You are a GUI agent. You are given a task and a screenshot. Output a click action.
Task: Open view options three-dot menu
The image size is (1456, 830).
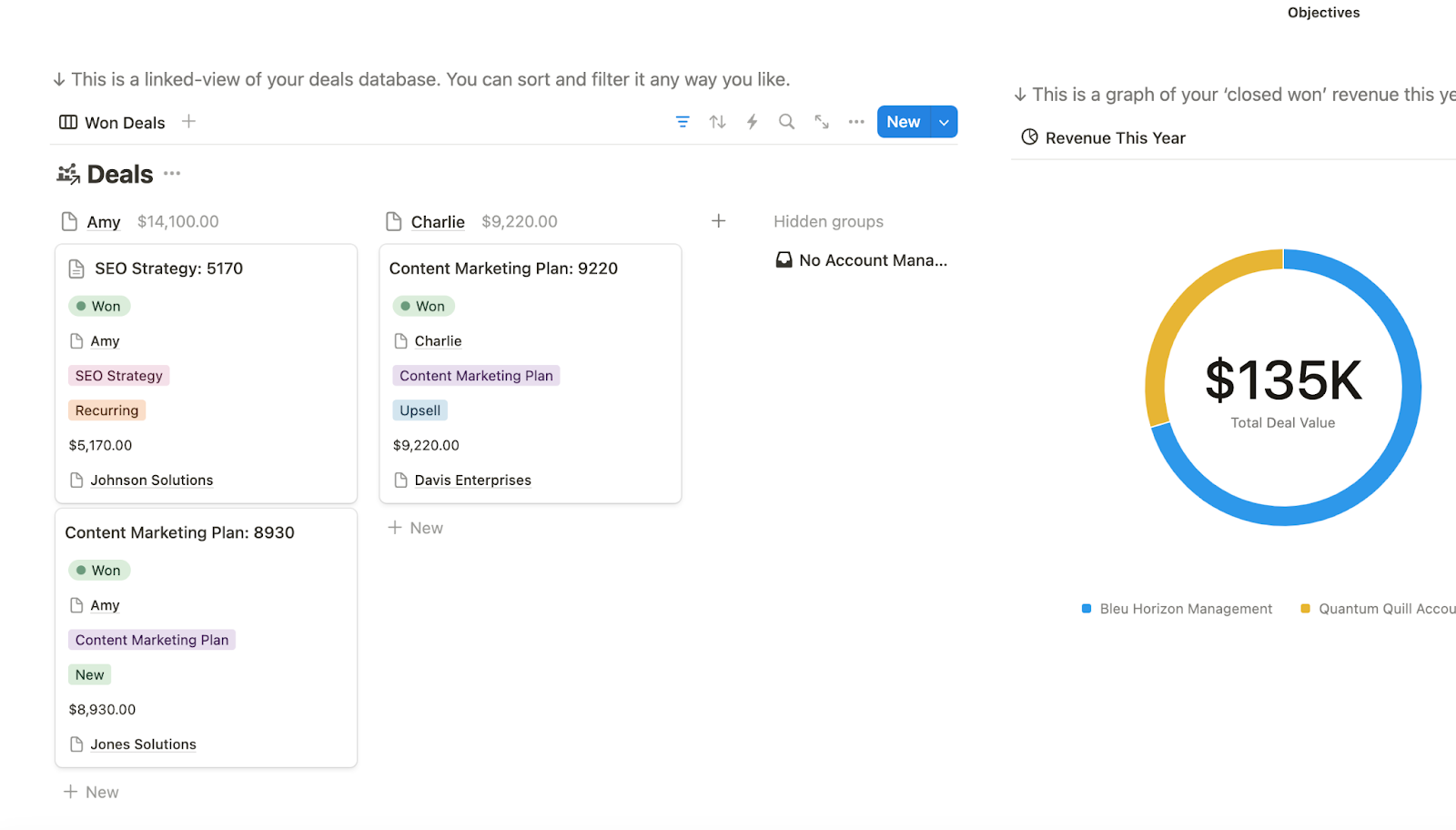coord(856,122)
